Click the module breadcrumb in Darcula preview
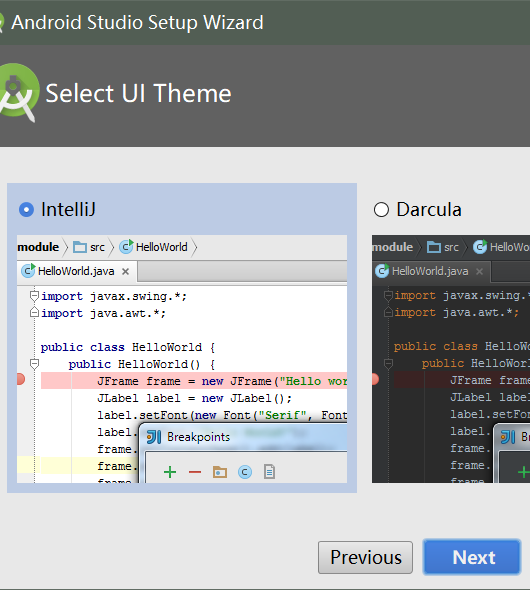Screen dimensions: 530x590 tap(392, 247)
